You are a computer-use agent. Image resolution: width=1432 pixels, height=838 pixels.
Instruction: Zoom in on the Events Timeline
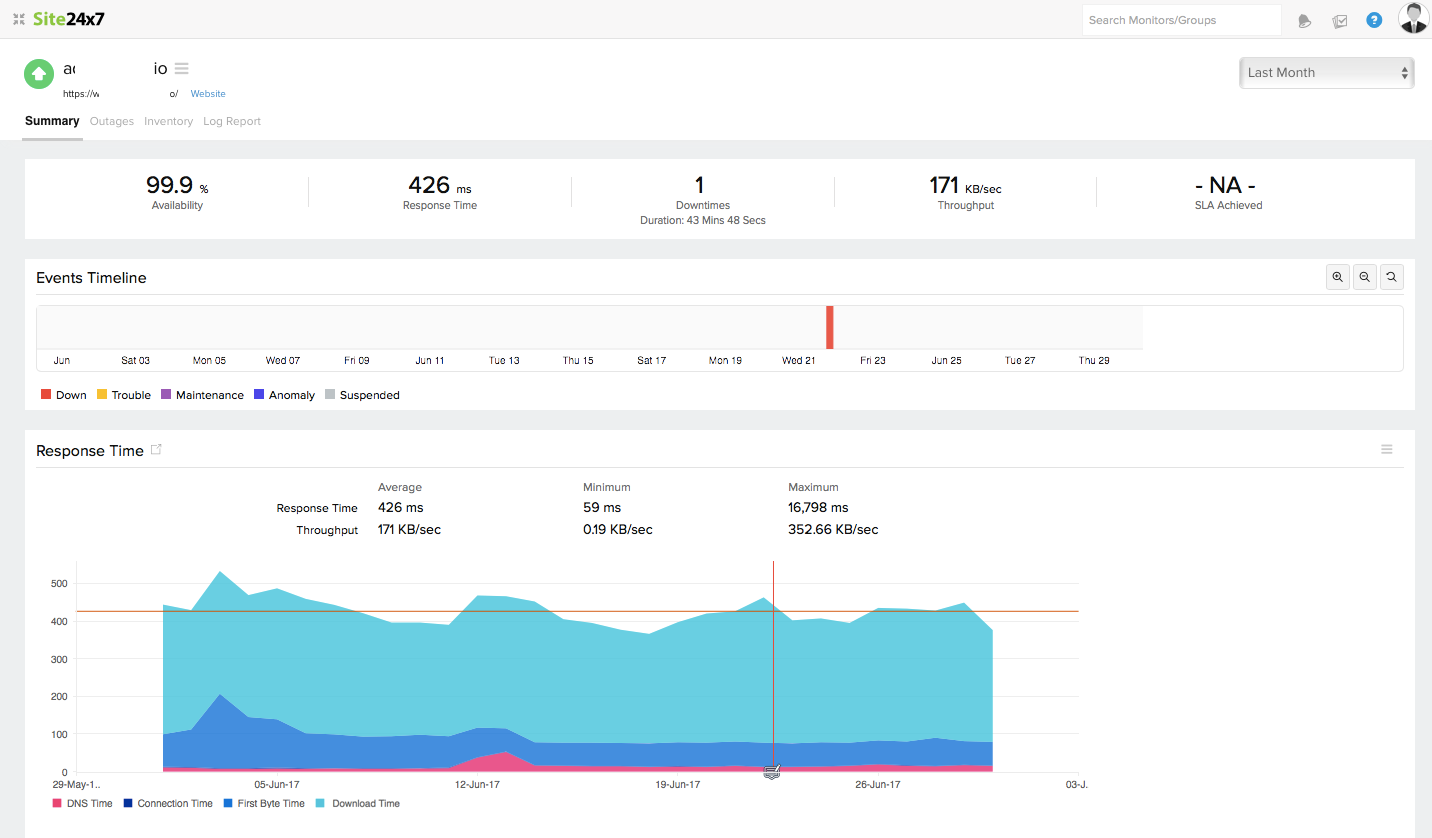tap(1337, 278)
